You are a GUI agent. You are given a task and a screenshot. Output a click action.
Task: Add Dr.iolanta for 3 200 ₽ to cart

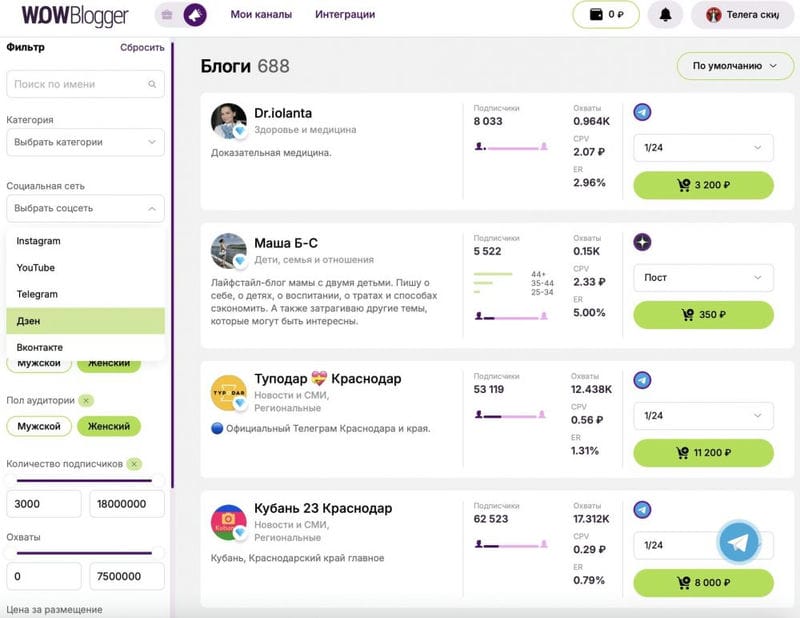pyautogui.click(x=703, y=185)
